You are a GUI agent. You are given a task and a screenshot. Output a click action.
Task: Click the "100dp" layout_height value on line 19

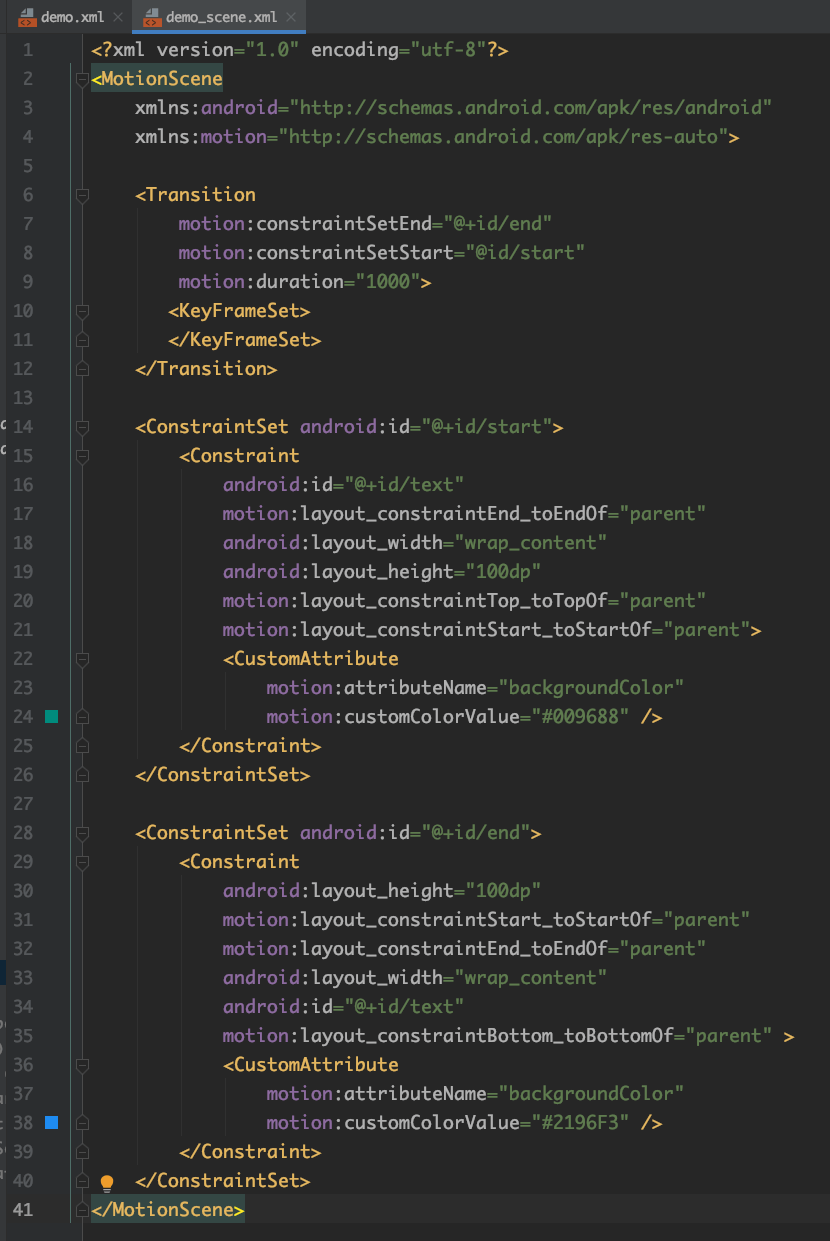pyautogui.click(x=503, y=571)
